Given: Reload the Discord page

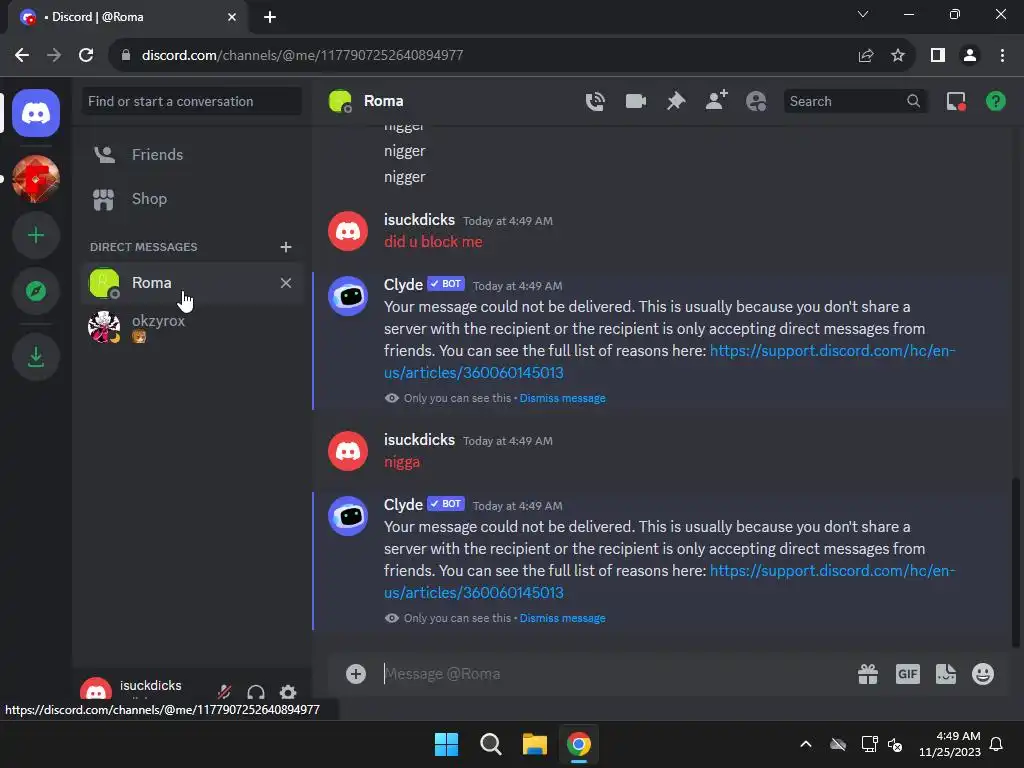Looking at the screenshot, I should click(x=86, y=56).
